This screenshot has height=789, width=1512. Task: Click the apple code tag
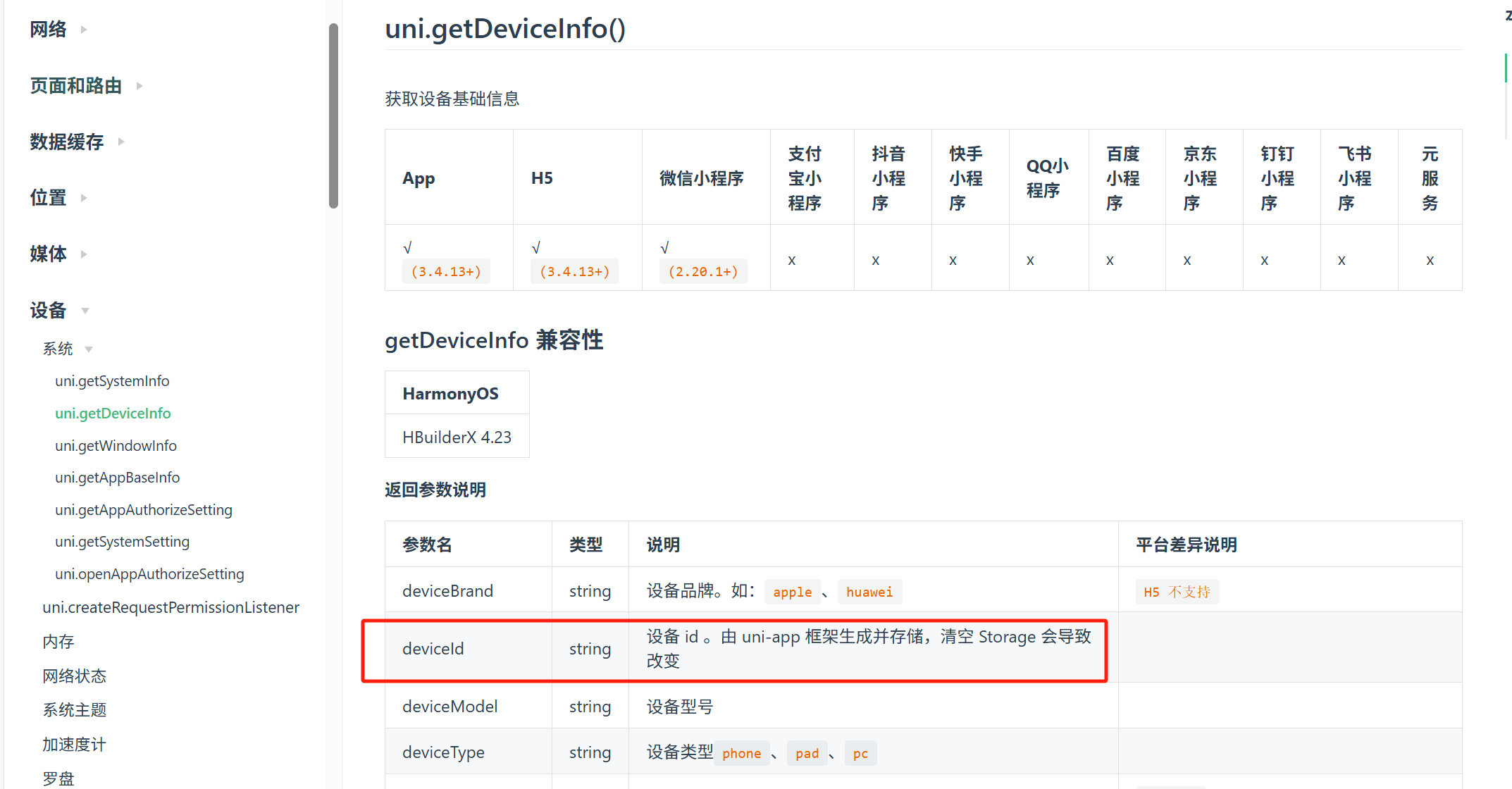pyautogui.click(x=793, y=592)
